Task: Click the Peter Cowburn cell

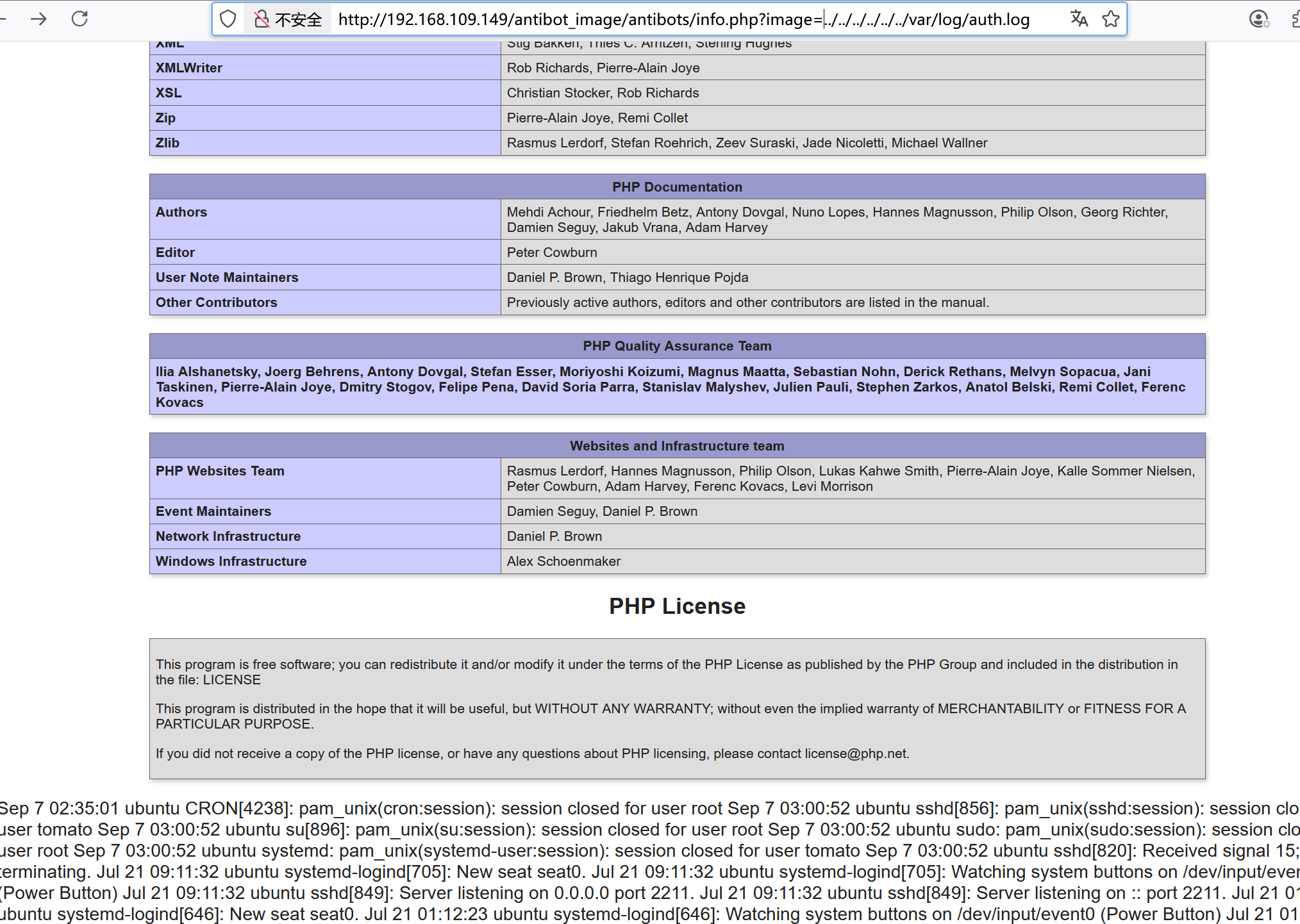Action: tap(853, 252)
